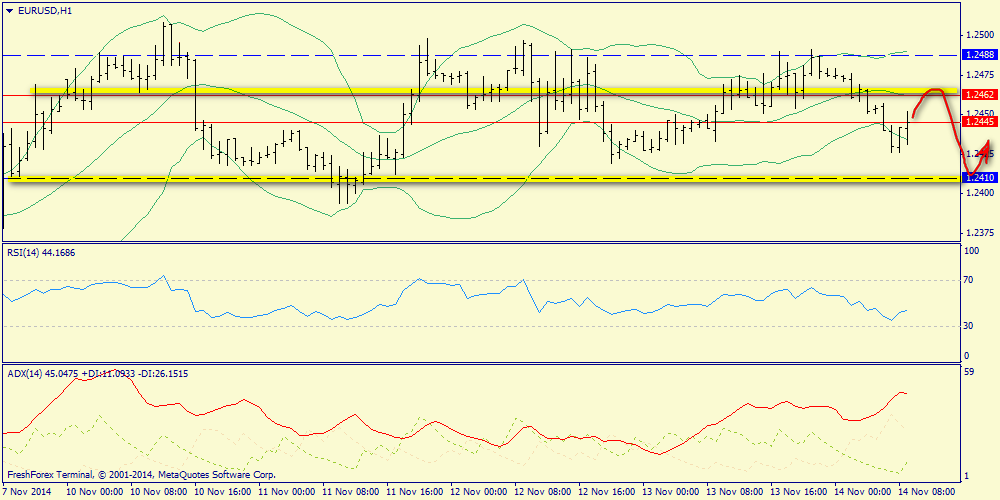Click the 1.2400 price scale value
Image resolution: width=1000 pixels, height=500 pixels.
tap(980, 193)
